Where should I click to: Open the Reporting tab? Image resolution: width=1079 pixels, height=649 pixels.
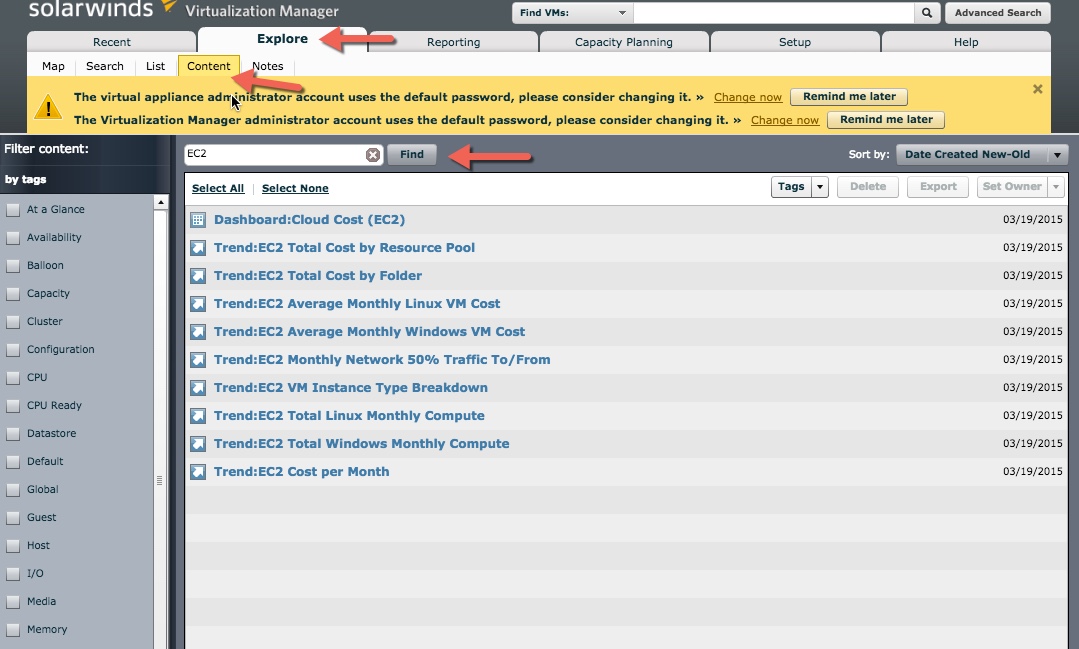click(x=453, y=42)
